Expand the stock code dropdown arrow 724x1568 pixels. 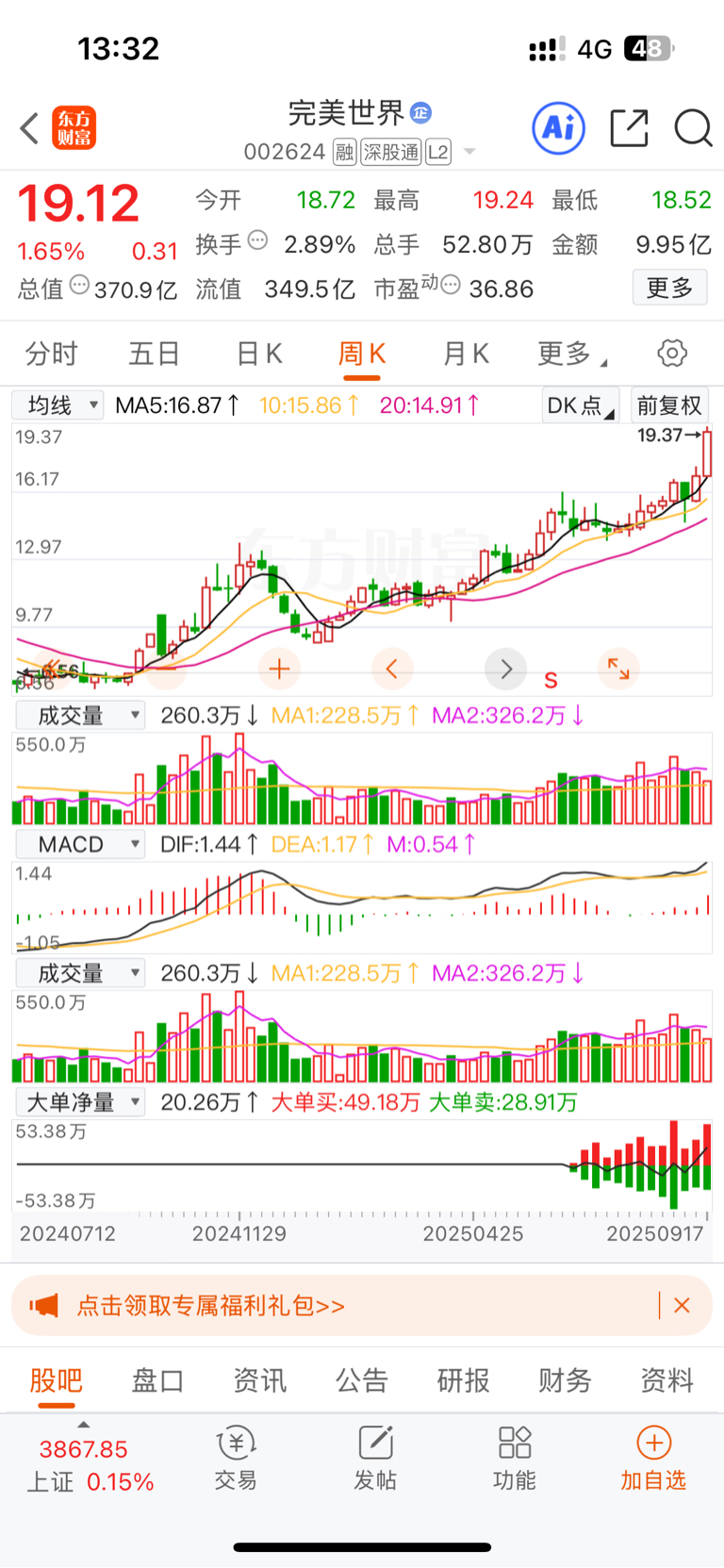(469, 152)
